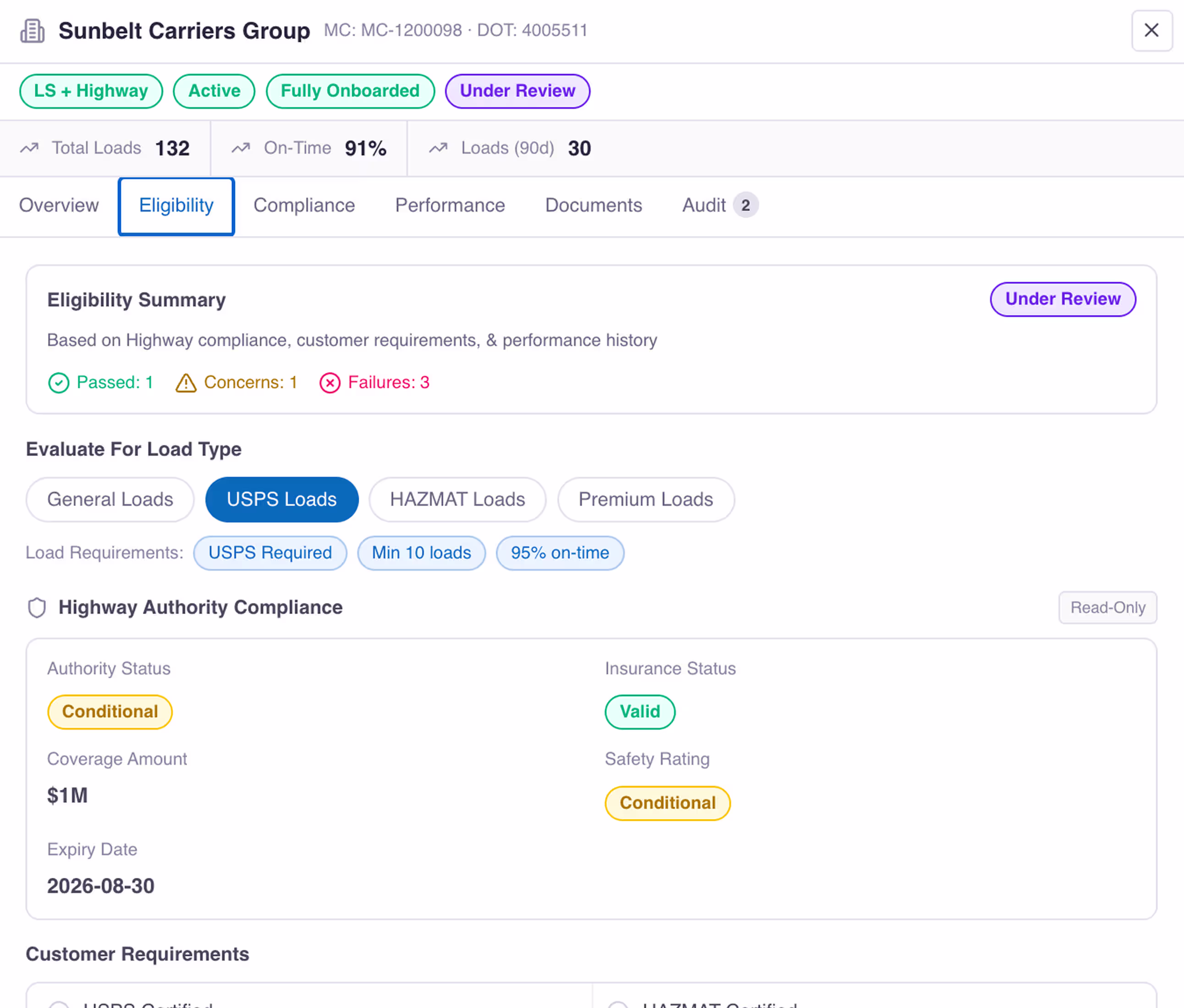Click the warning triangle beside Concerns
The width and height of the screenshot is (1184, 1008).
(x=186, y=383)
